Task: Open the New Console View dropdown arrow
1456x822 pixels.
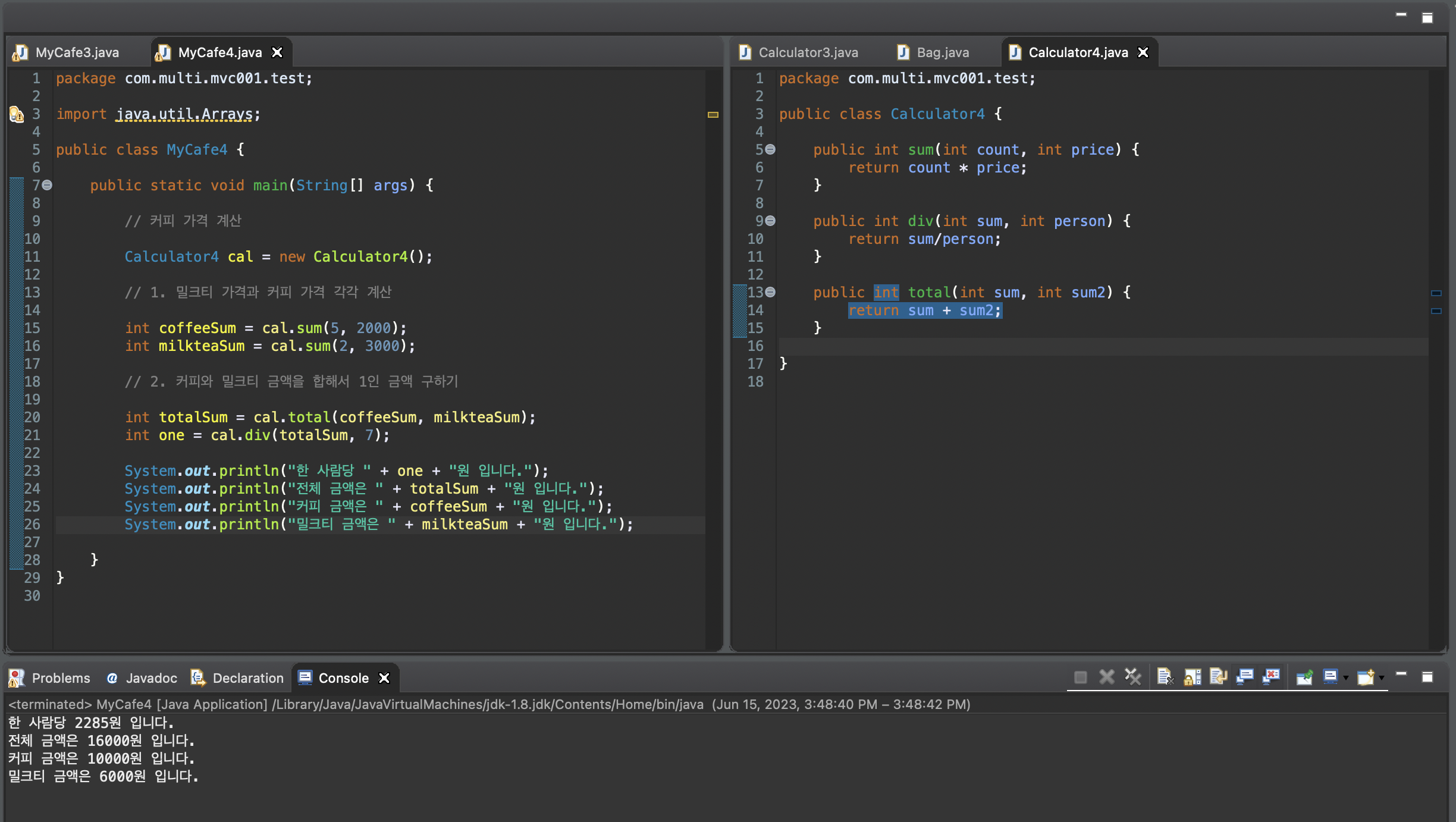Action: (1382, 678)
